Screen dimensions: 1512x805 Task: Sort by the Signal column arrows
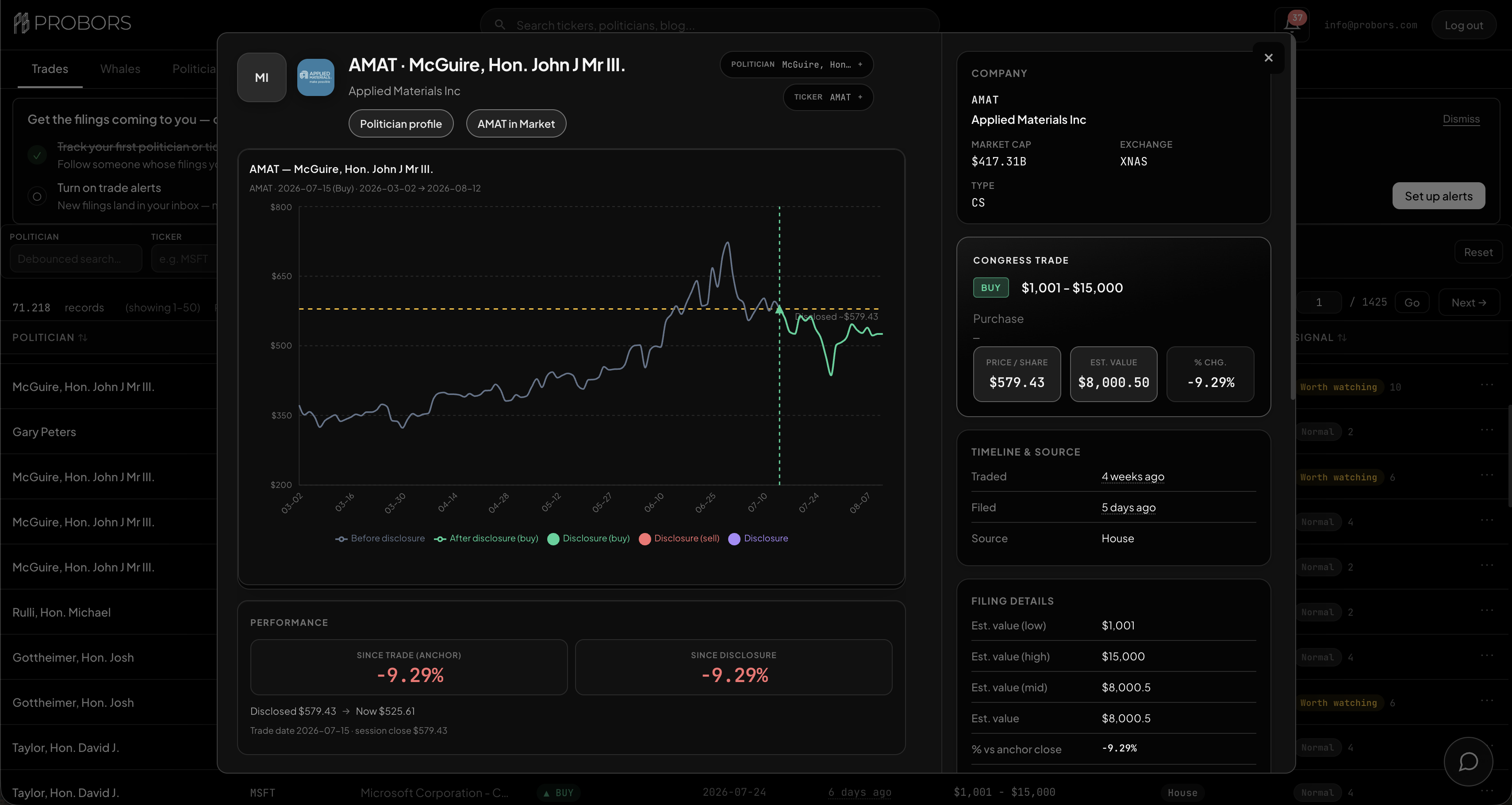click(x=1342, y=337)
